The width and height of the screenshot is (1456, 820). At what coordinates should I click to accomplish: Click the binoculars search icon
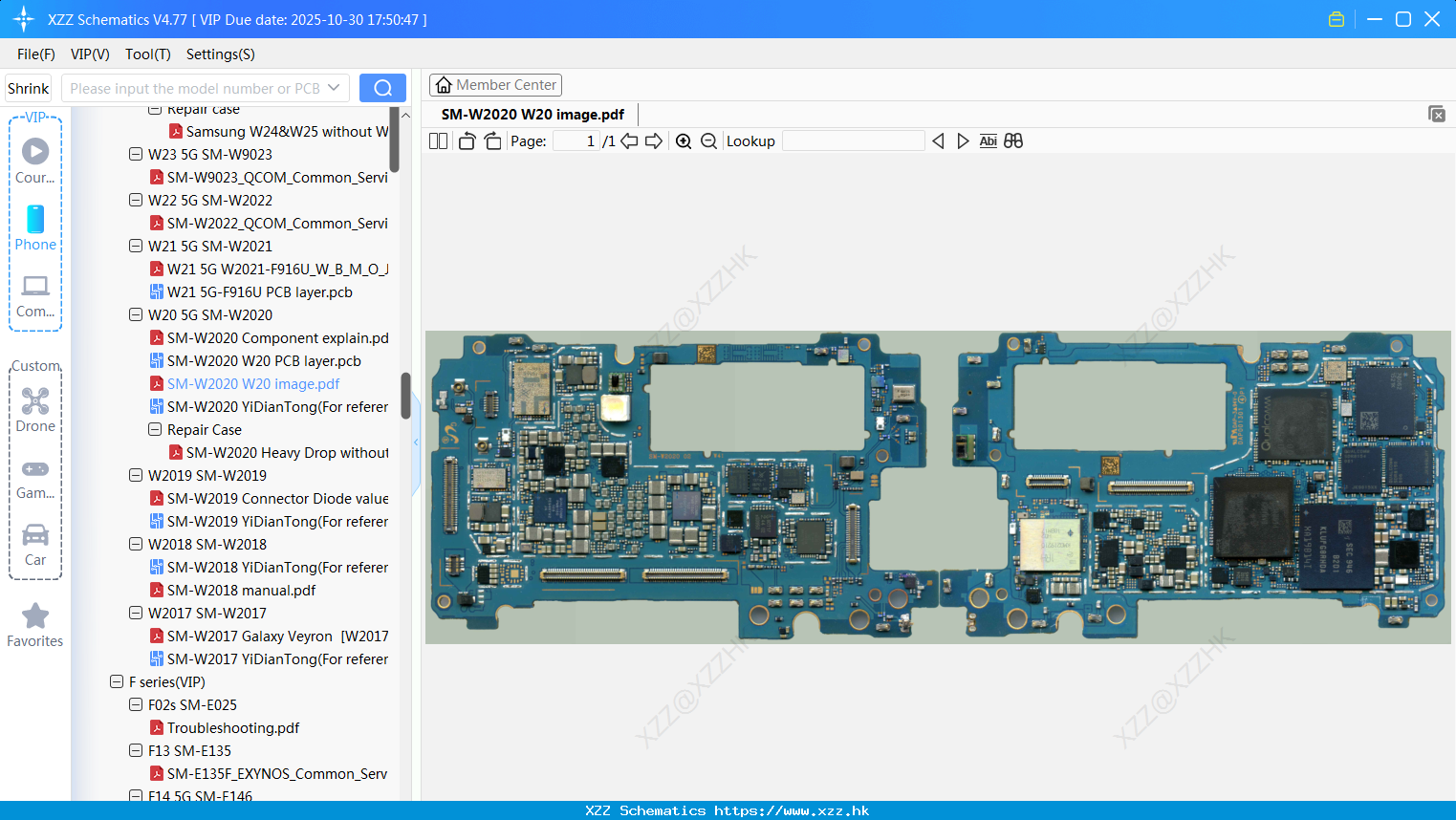[1013, 141]
